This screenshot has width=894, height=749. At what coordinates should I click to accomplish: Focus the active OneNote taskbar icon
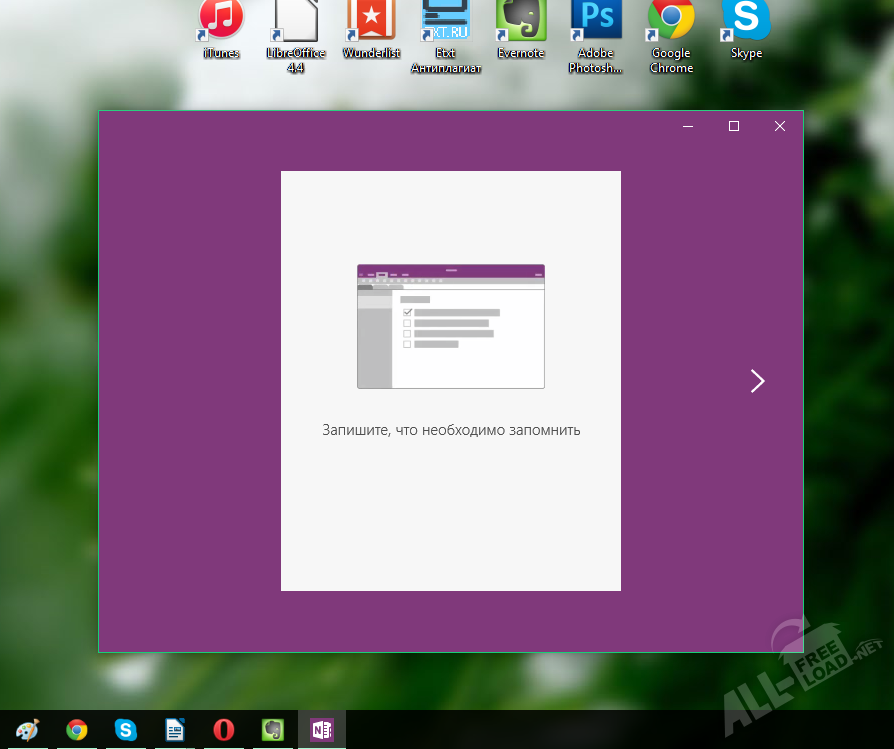tap(321, 730)
